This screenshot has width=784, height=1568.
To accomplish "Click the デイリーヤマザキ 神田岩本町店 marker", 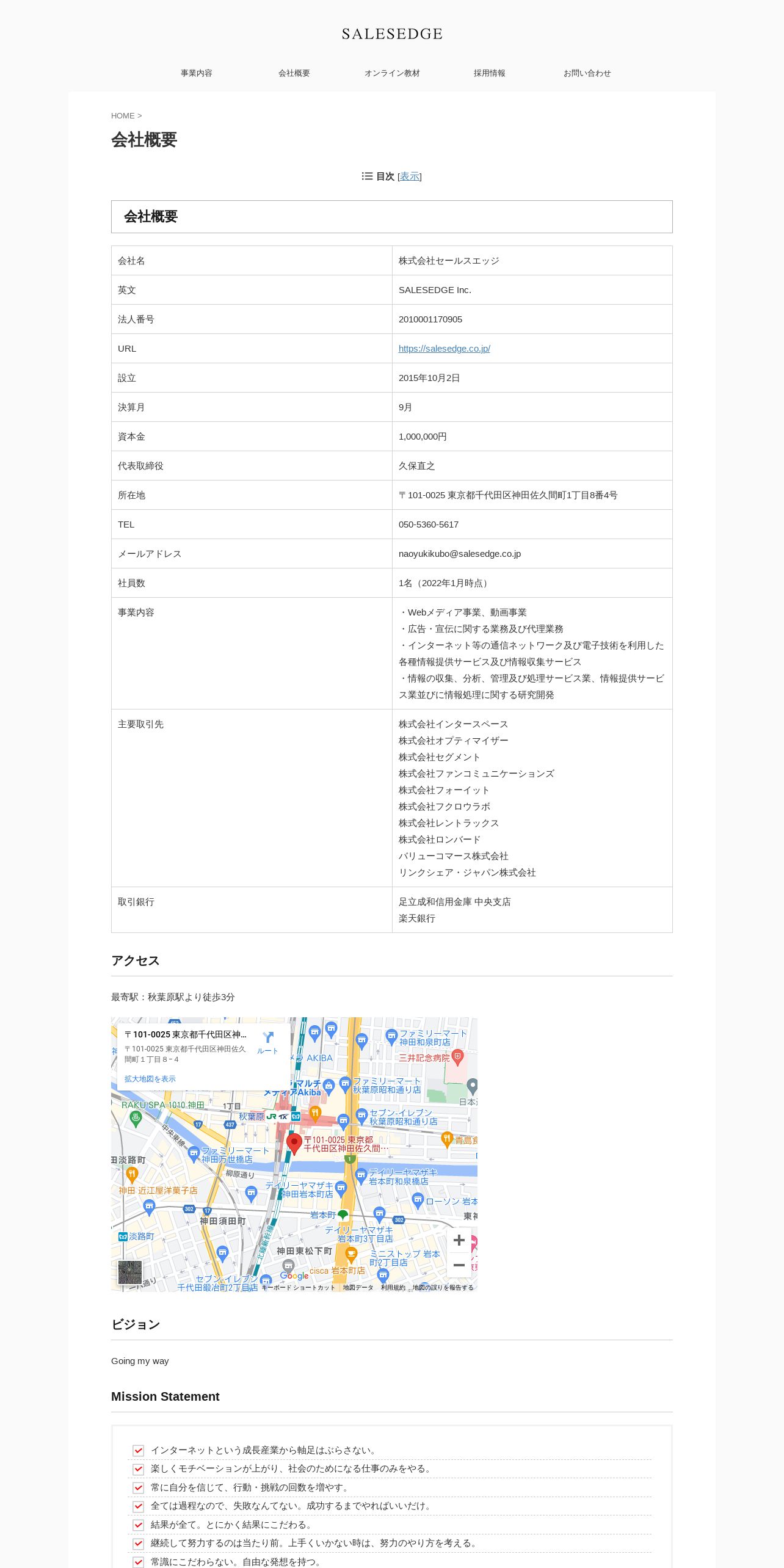I will 341,1188.
